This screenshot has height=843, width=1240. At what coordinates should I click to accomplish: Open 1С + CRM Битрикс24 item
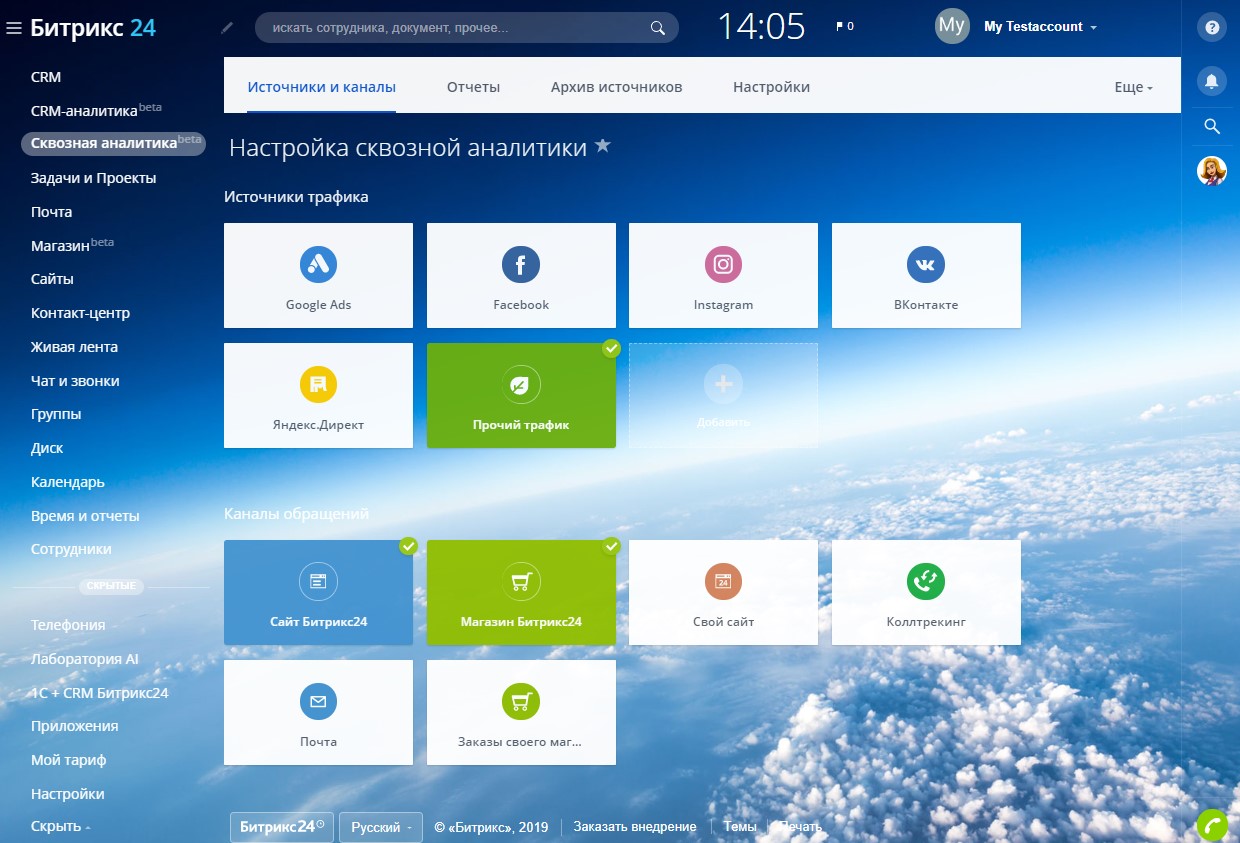point(99,693)
